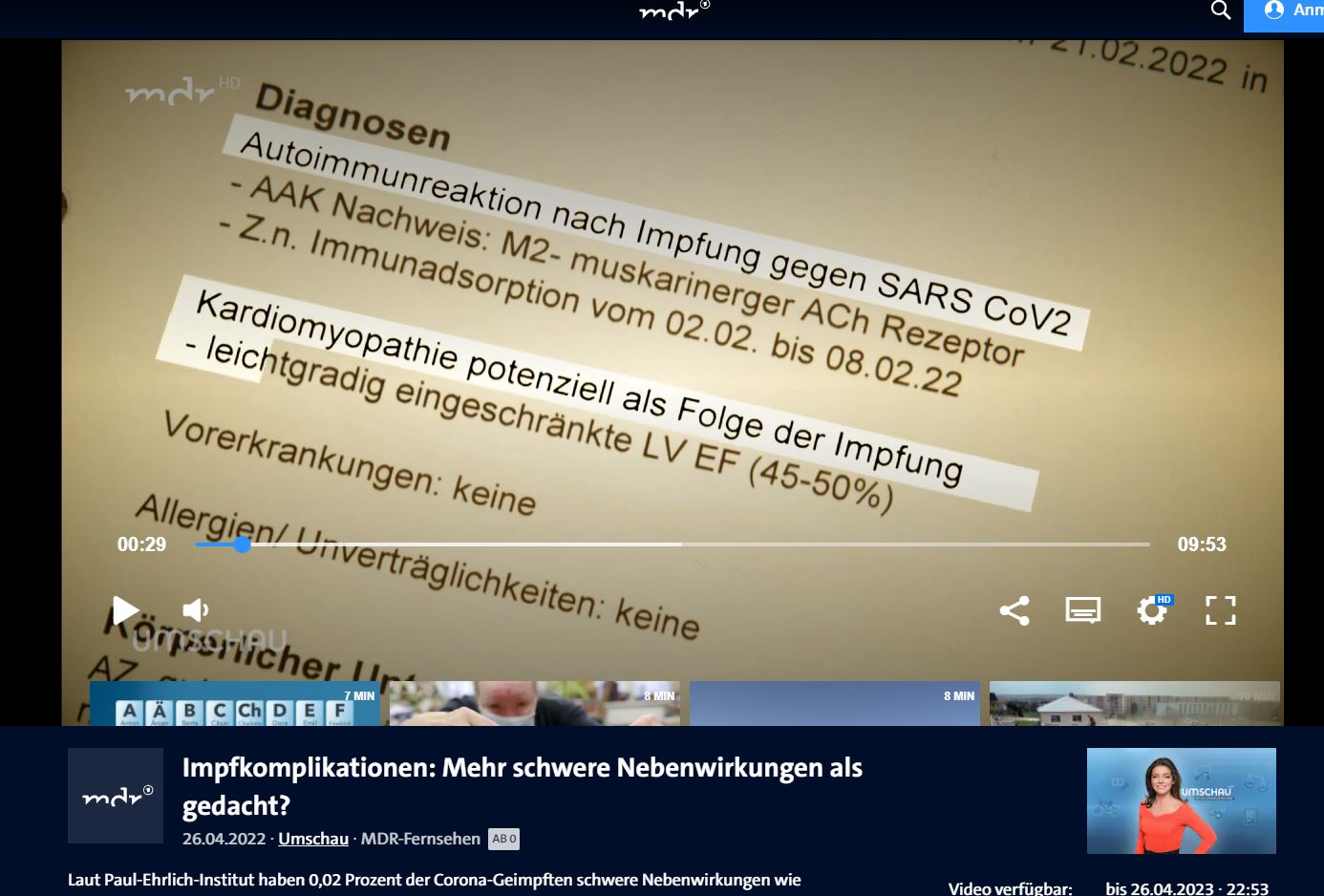
Task: Mute the video volume
Action: 195,610
